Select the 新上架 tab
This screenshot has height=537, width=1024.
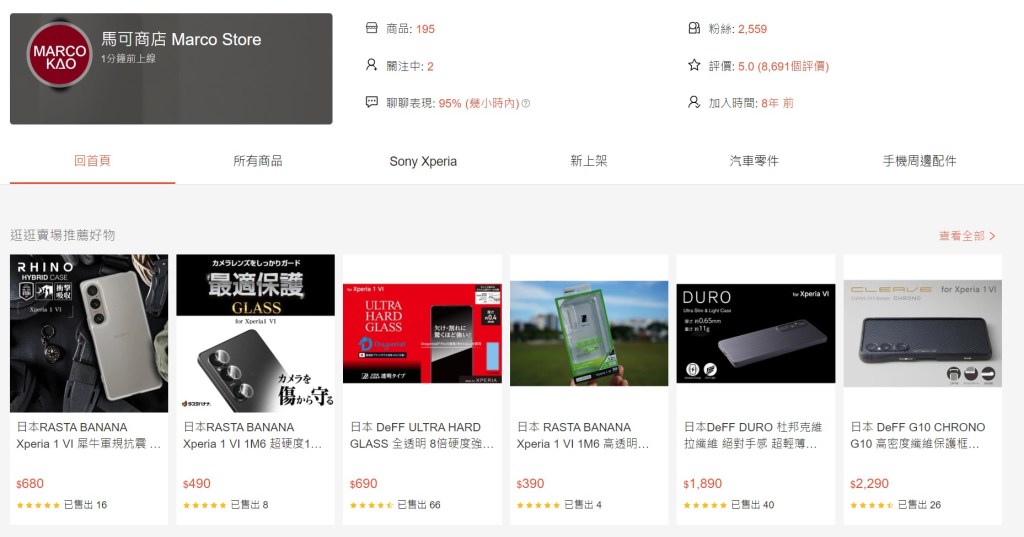[589, 161]
